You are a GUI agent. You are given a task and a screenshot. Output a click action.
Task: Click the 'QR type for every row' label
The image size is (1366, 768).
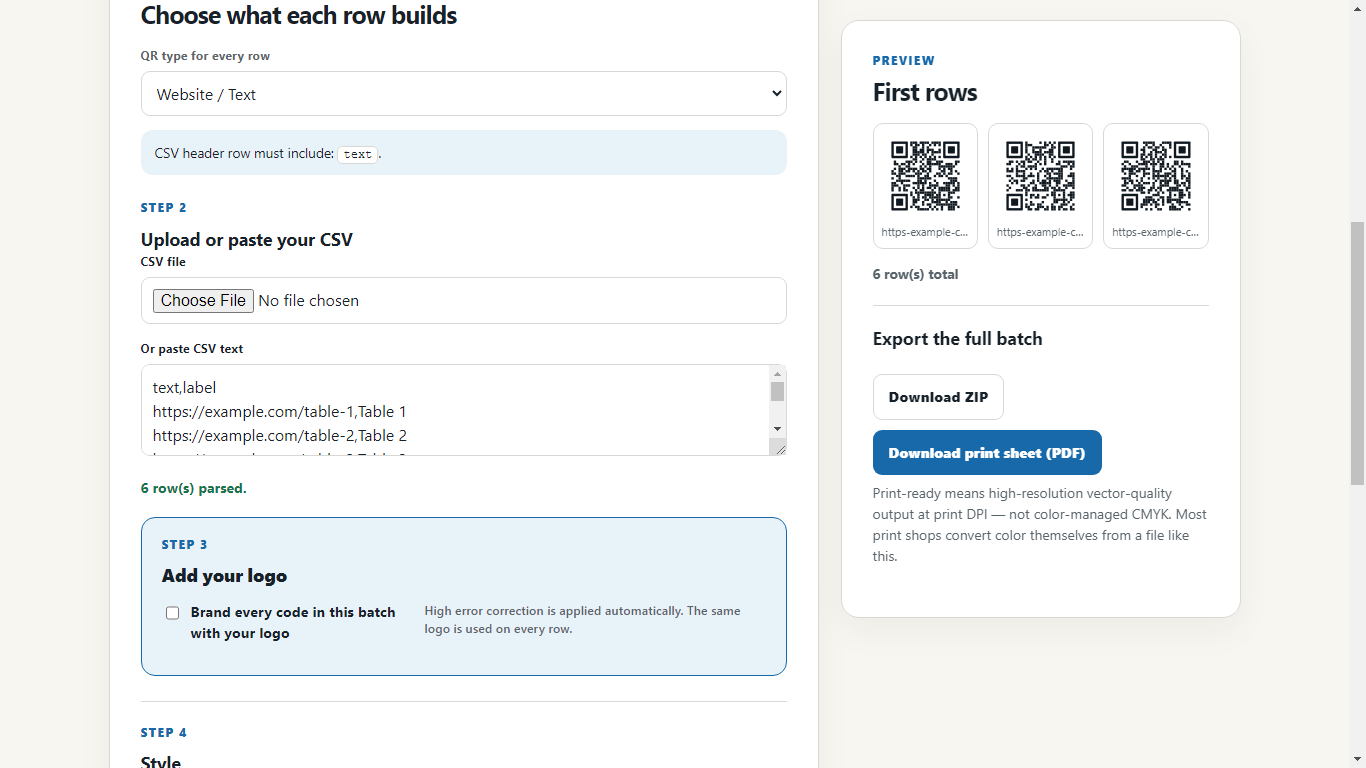(205, 56)
